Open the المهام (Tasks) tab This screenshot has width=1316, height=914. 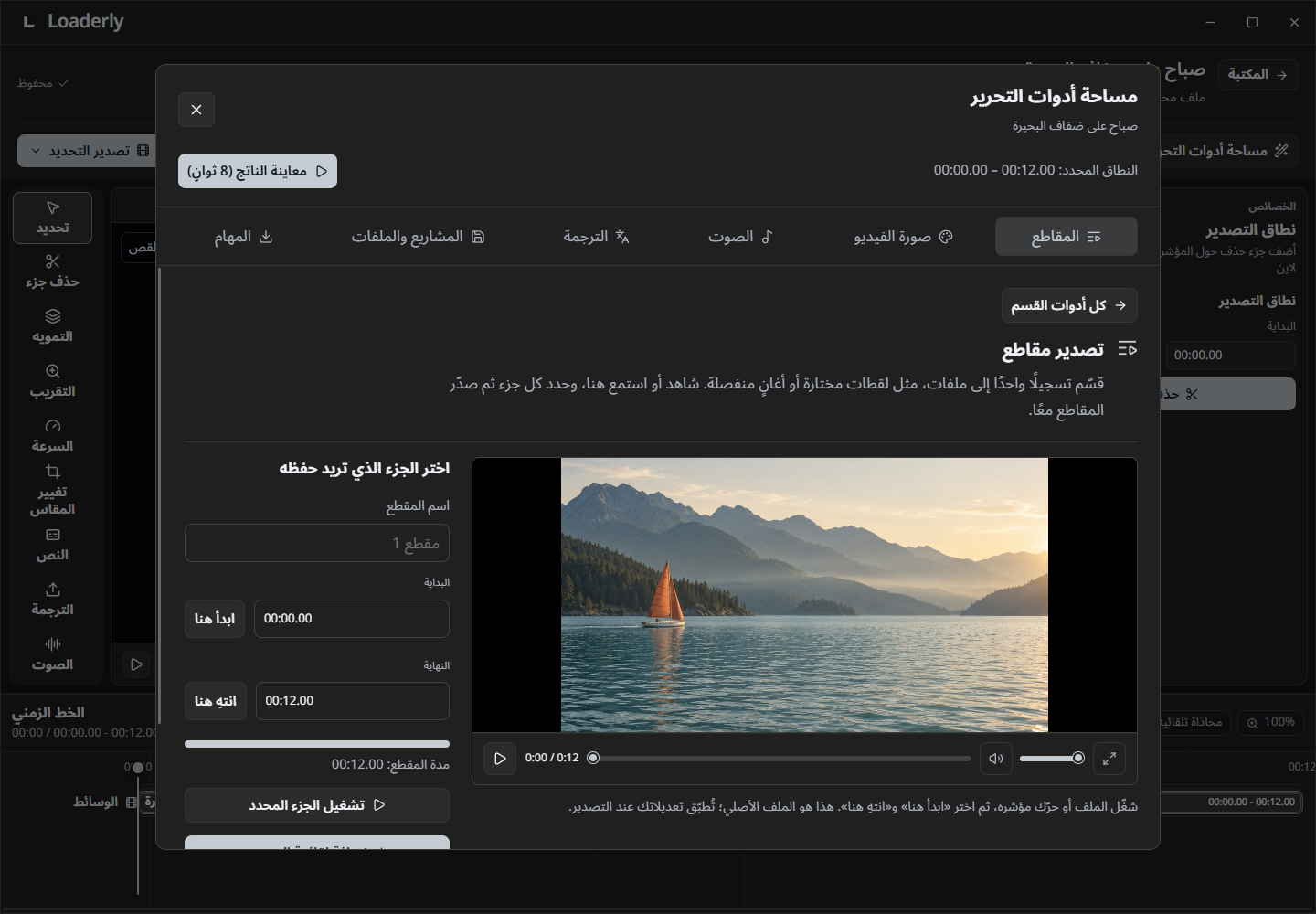point(243,237)
